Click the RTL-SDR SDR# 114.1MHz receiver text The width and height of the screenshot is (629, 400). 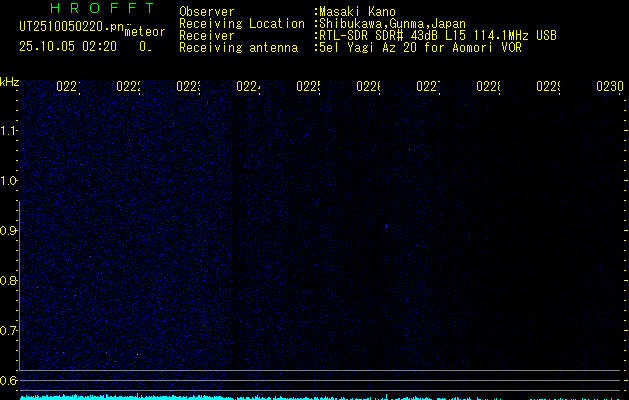[438, 36]
